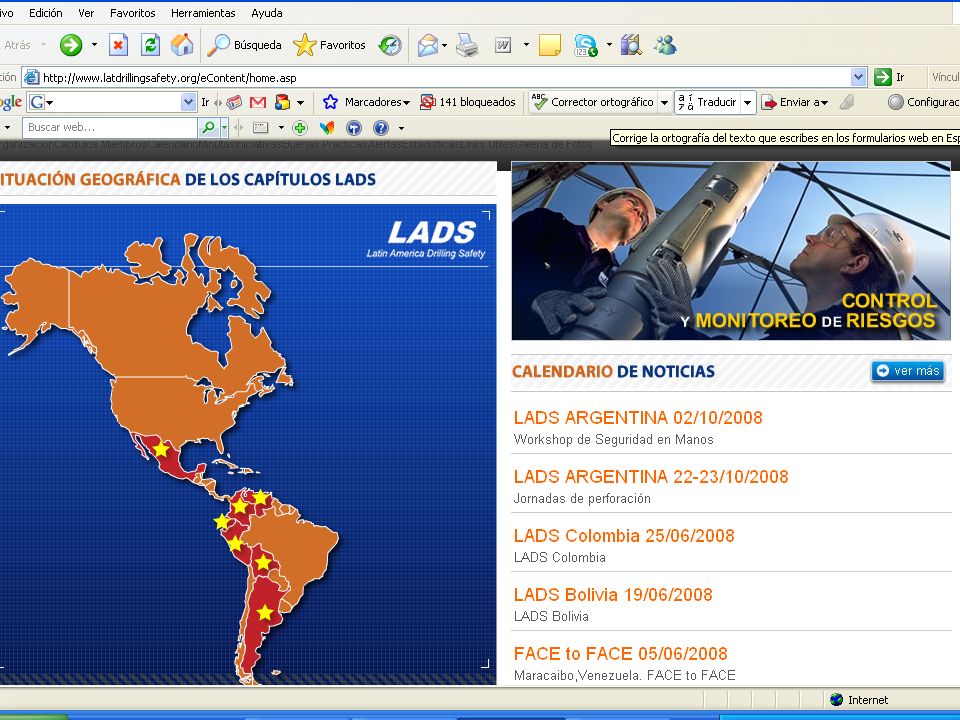Open the Marcadores bookmarks menu
The height and width of the screenshot is (720, 960).
(366, 102)
